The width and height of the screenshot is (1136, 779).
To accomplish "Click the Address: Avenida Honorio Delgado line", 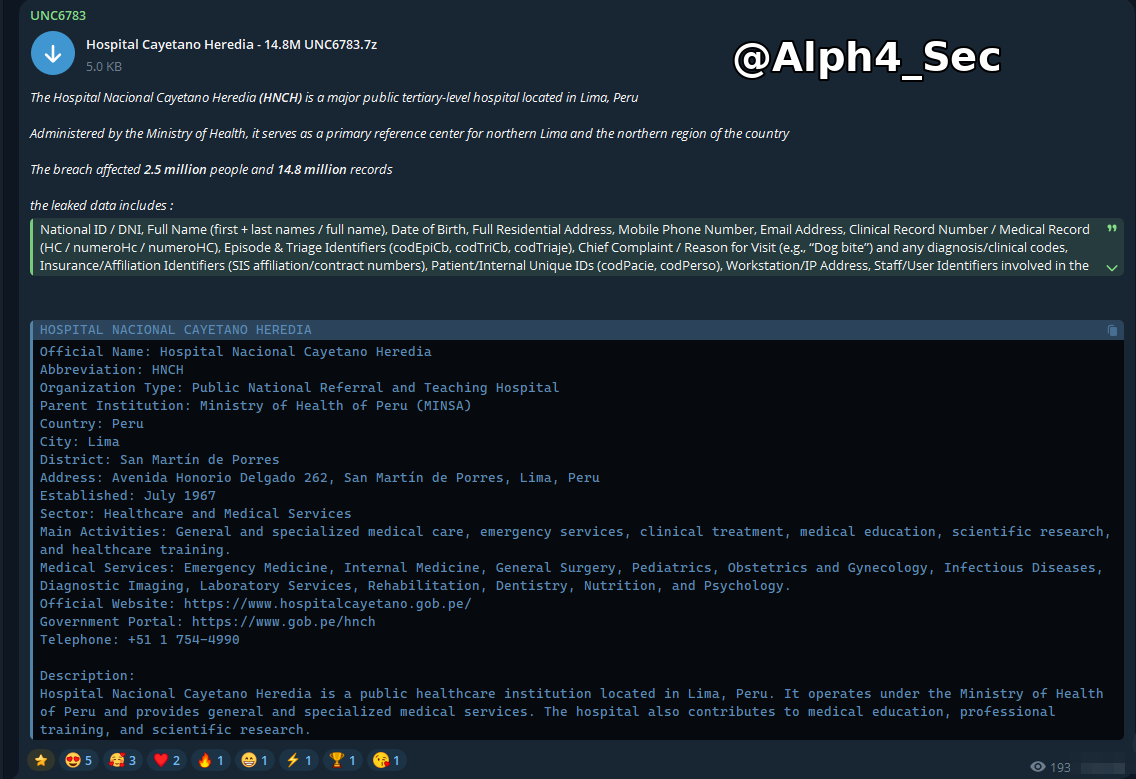I will coord(320,478).
